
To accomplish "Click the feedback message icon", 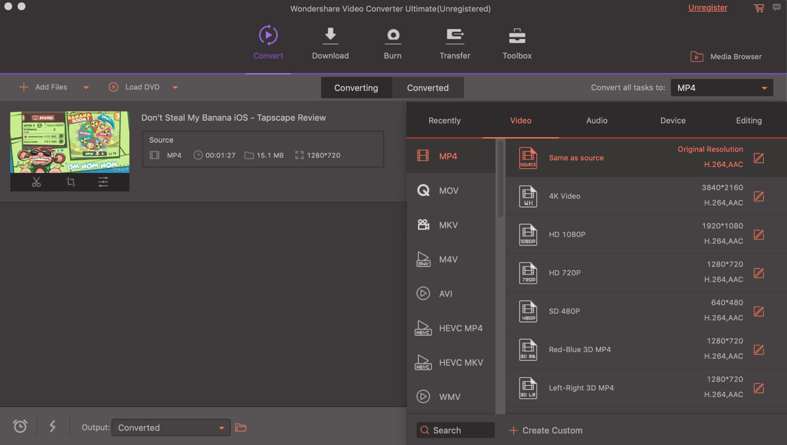I will tap(776, 8).
